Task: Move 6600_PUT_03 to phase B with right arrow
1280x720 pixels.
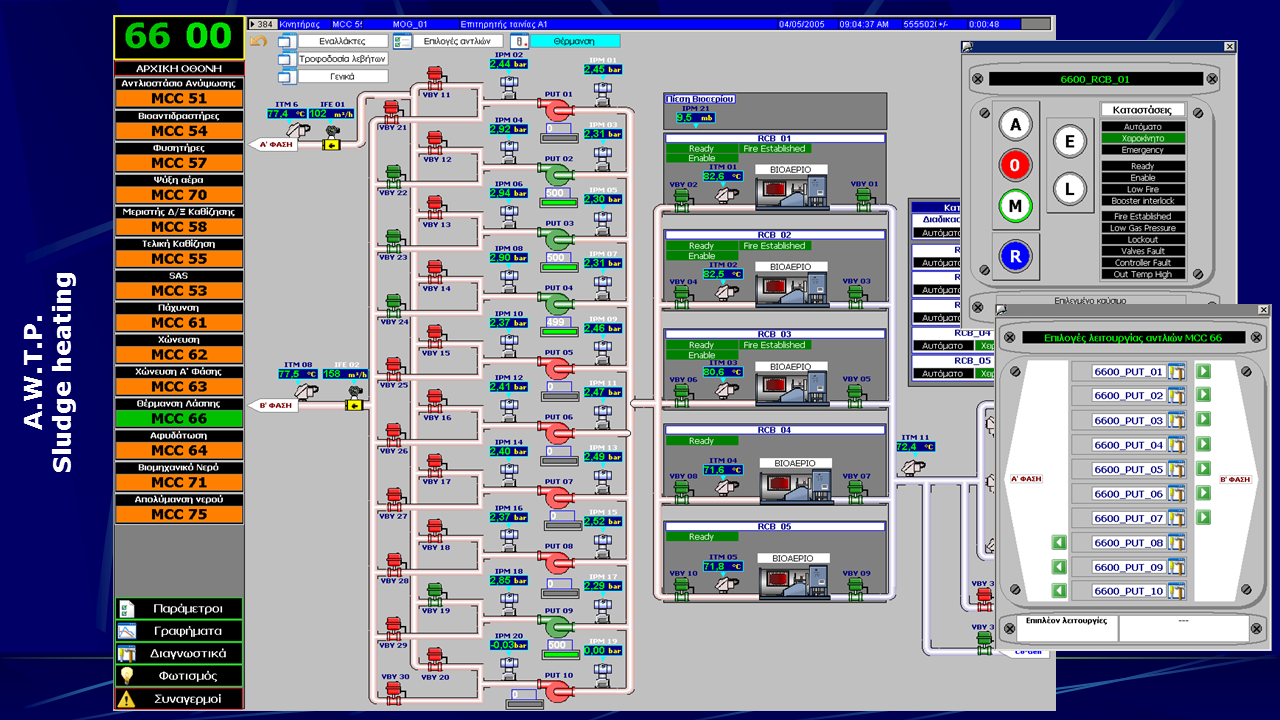Action: pyautogui.click(x=1203, y=420)
